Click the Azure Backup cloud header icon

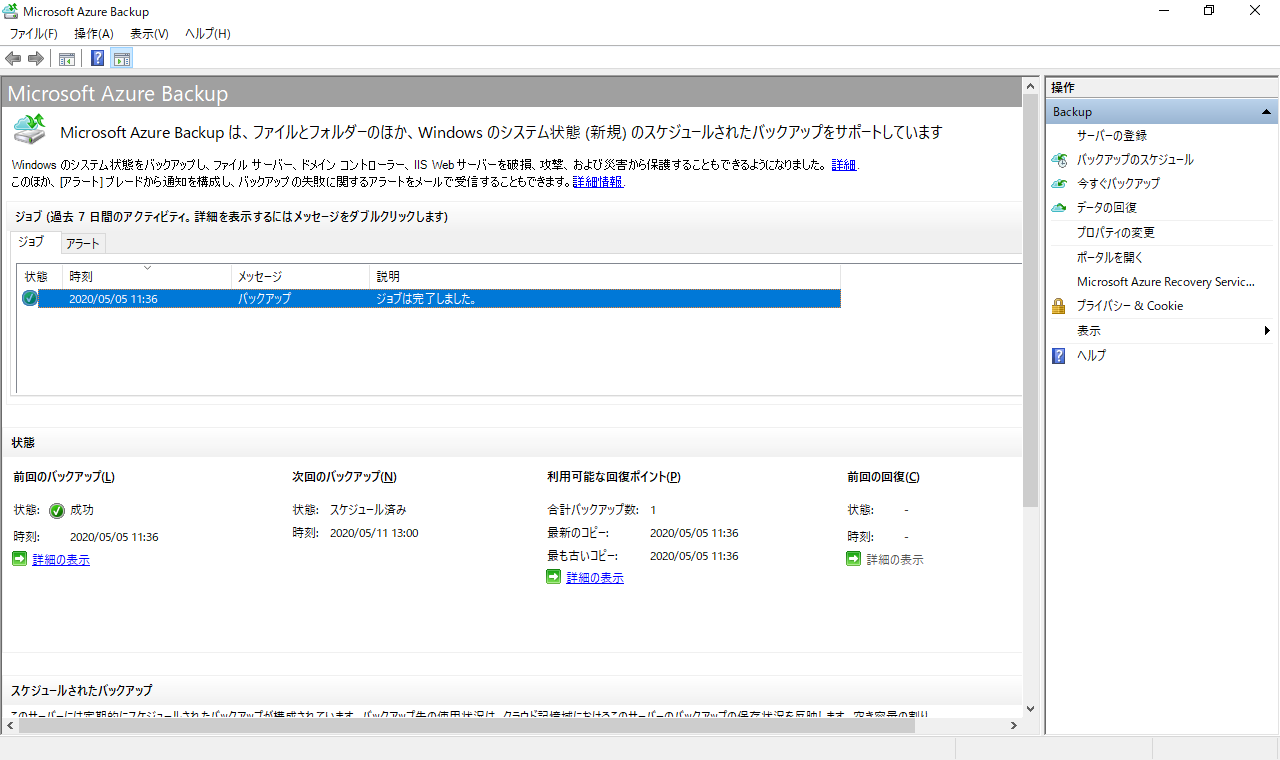[x=30, y=129]
